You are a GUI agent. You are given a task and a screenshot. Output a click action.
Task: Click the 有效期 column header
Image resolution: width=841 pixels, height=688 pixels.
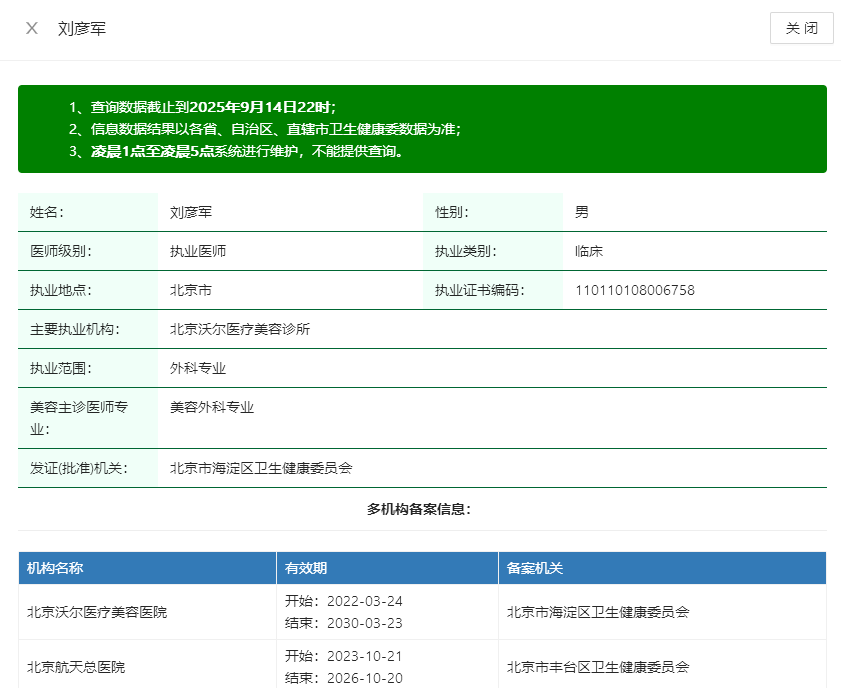[x=306, y=568]
